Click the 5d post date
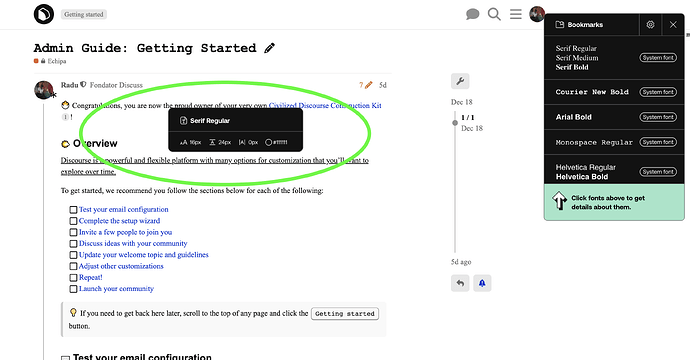The width and height of the screenshot is (690, 360). click(x=383, y=85)
